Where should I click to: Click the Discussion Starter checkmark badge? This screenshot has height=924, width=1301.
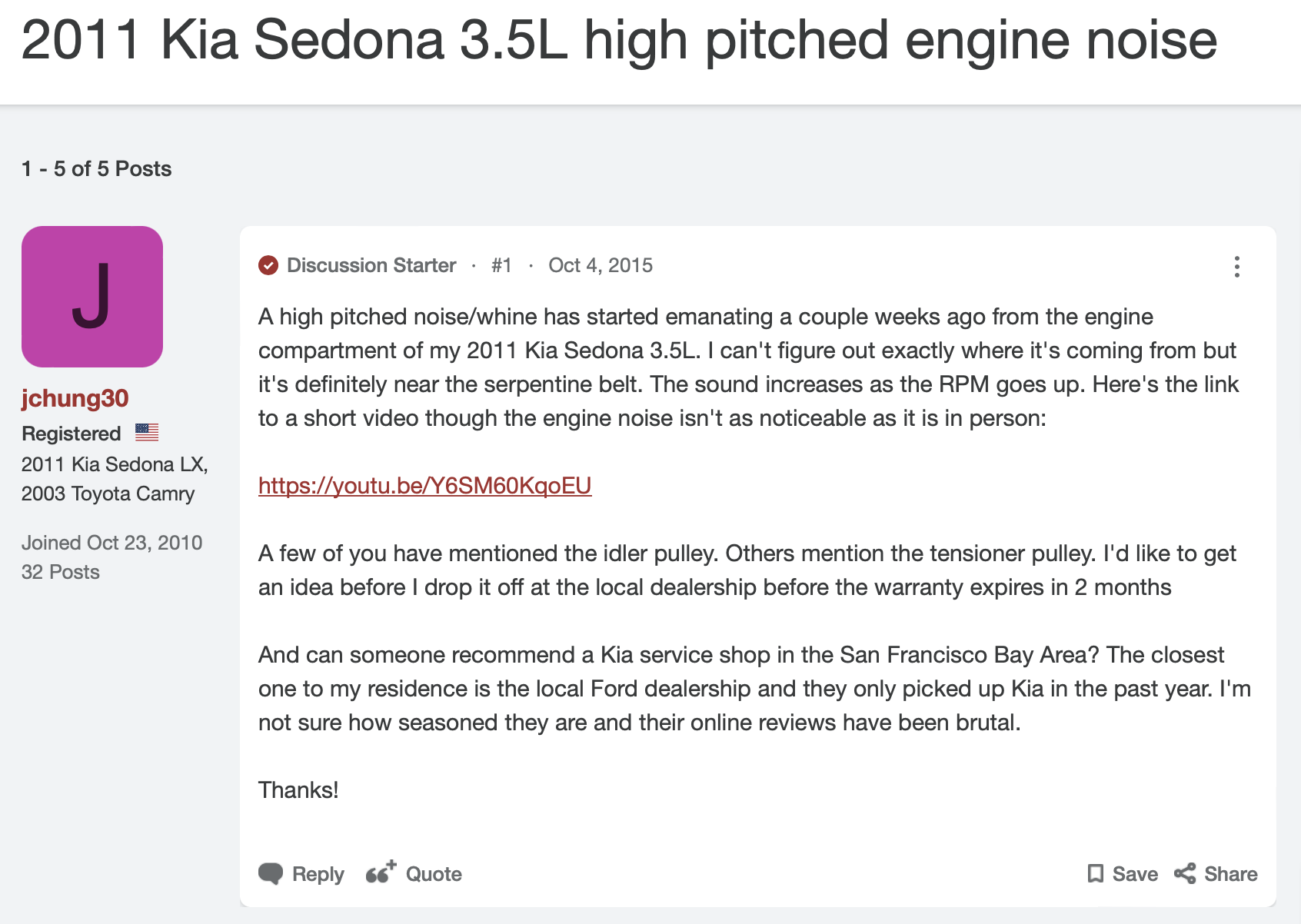pos(268,266)
